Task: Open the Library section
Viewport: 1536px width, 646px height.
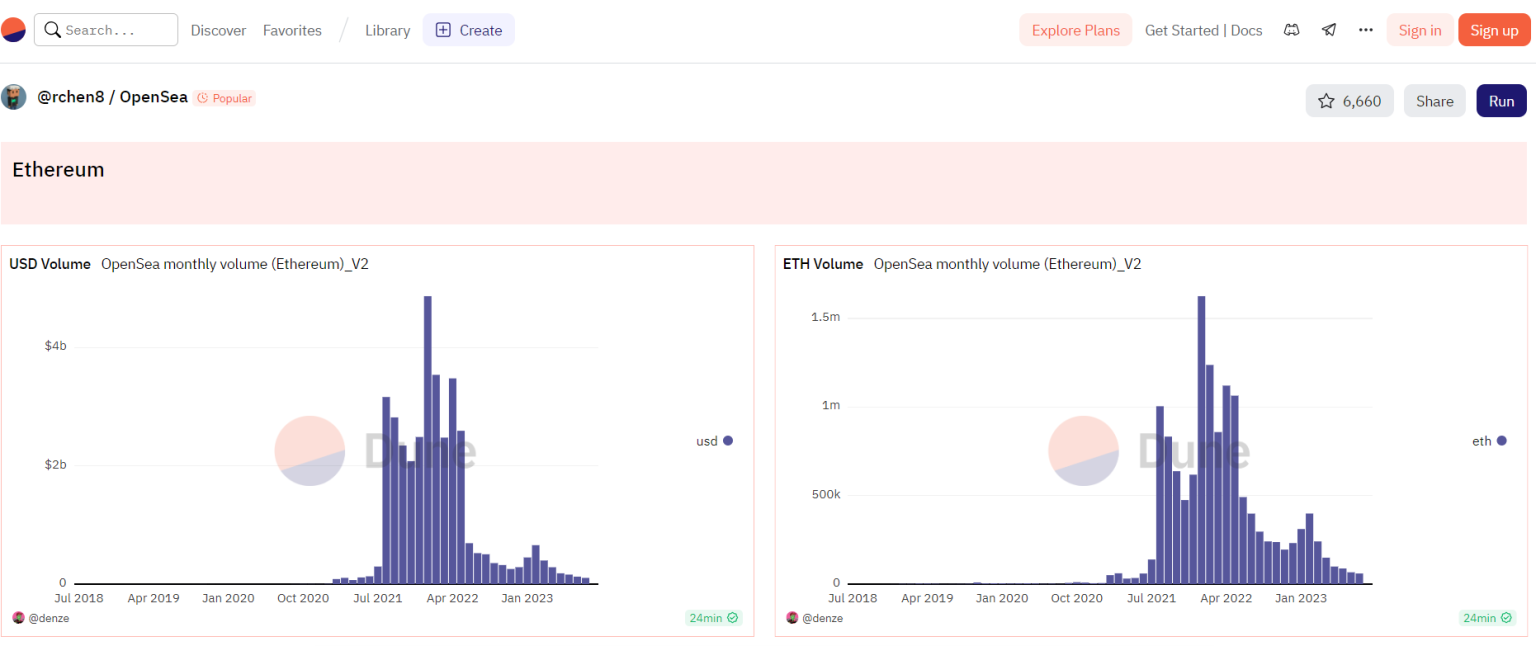Action: [x=387, y=30]
